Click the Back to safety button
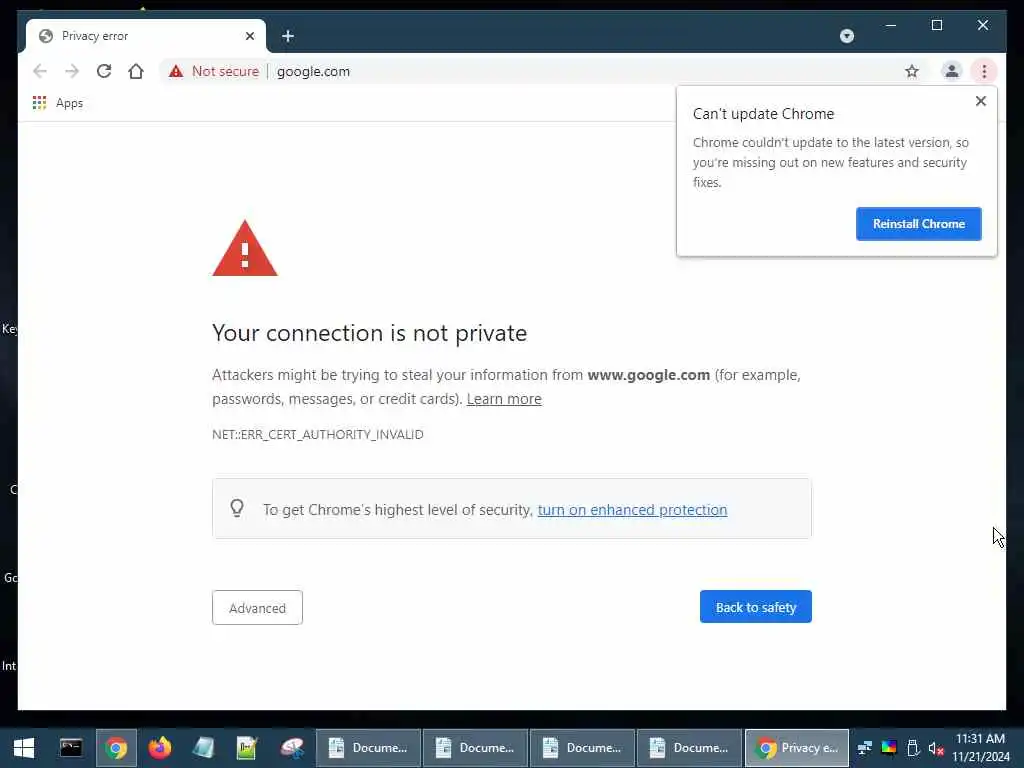Screen dimensions: 1024x768 click(756, 607)
